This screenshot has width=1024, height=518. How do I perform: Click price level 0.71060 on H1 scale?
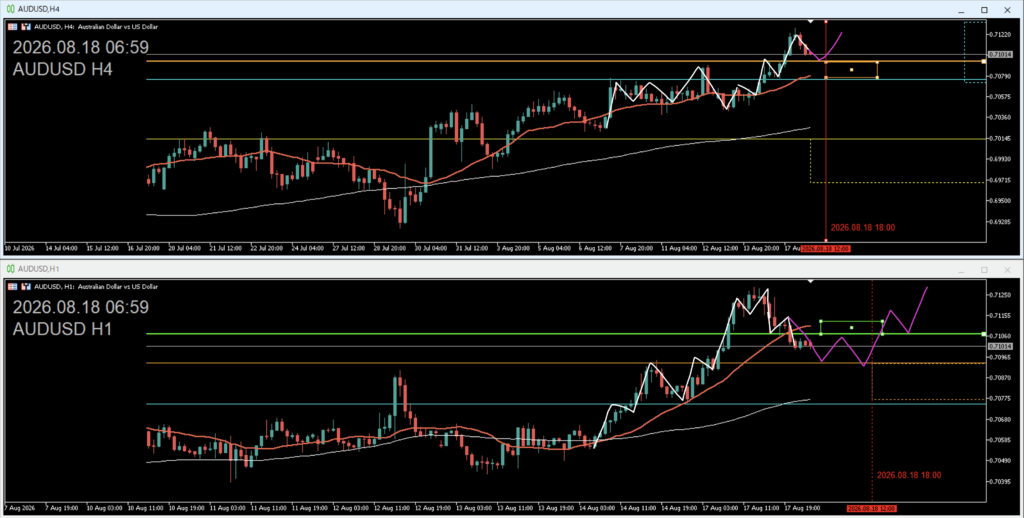click(x=1002, y=336)
